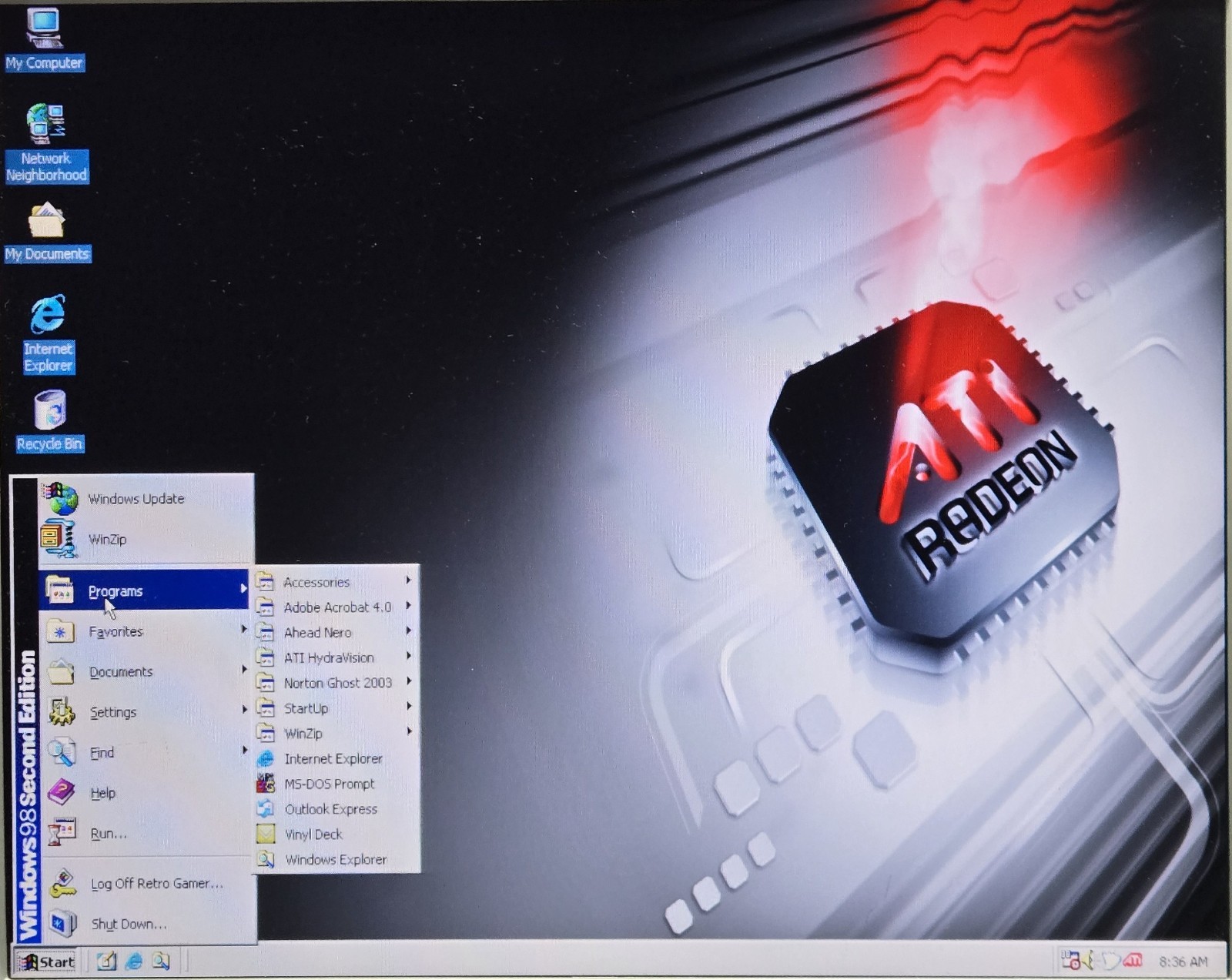Click the Windows Update globe icon
Viewport: 1232px width, 980px height.
tap(61, 499)
